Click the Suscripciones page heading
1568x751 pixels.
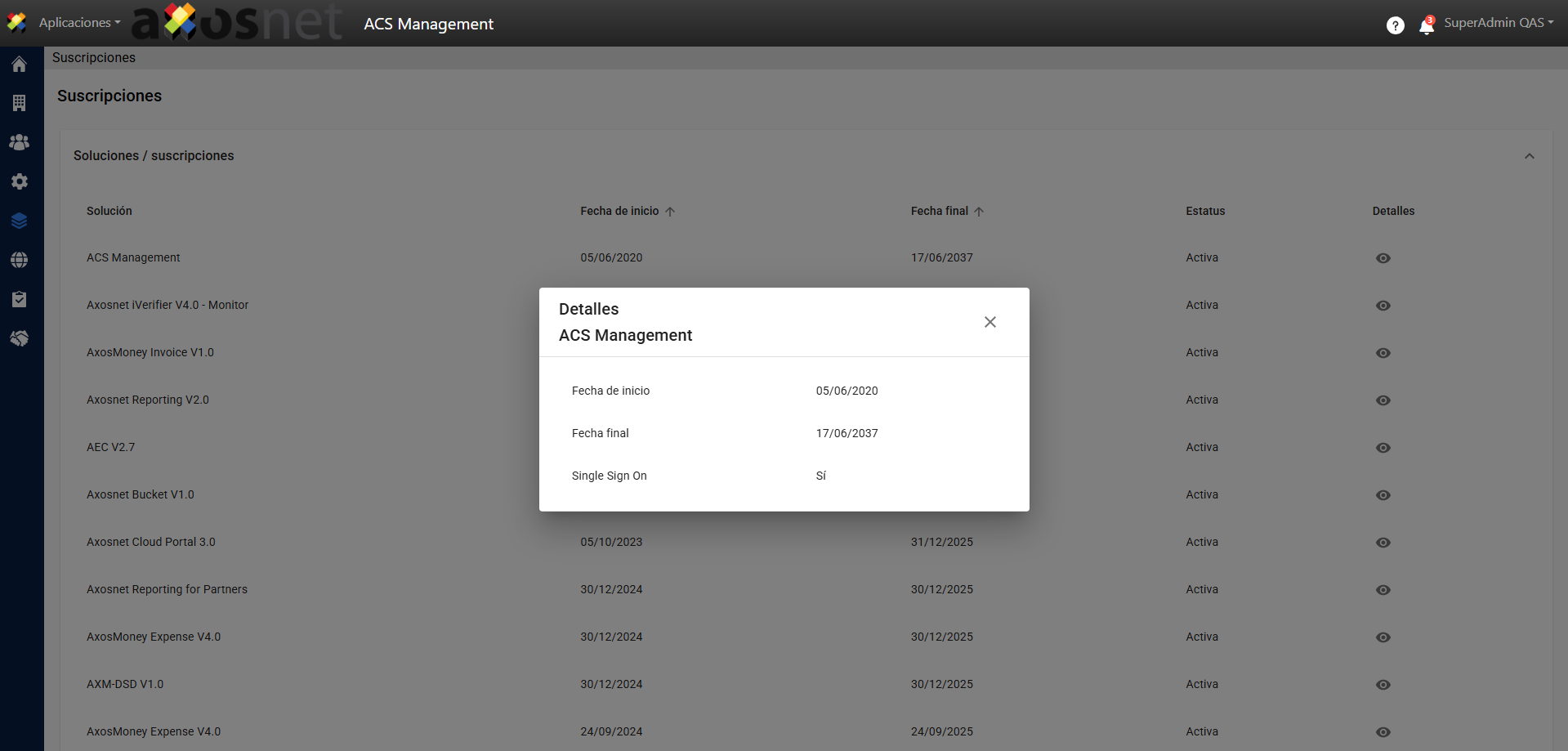109,96
